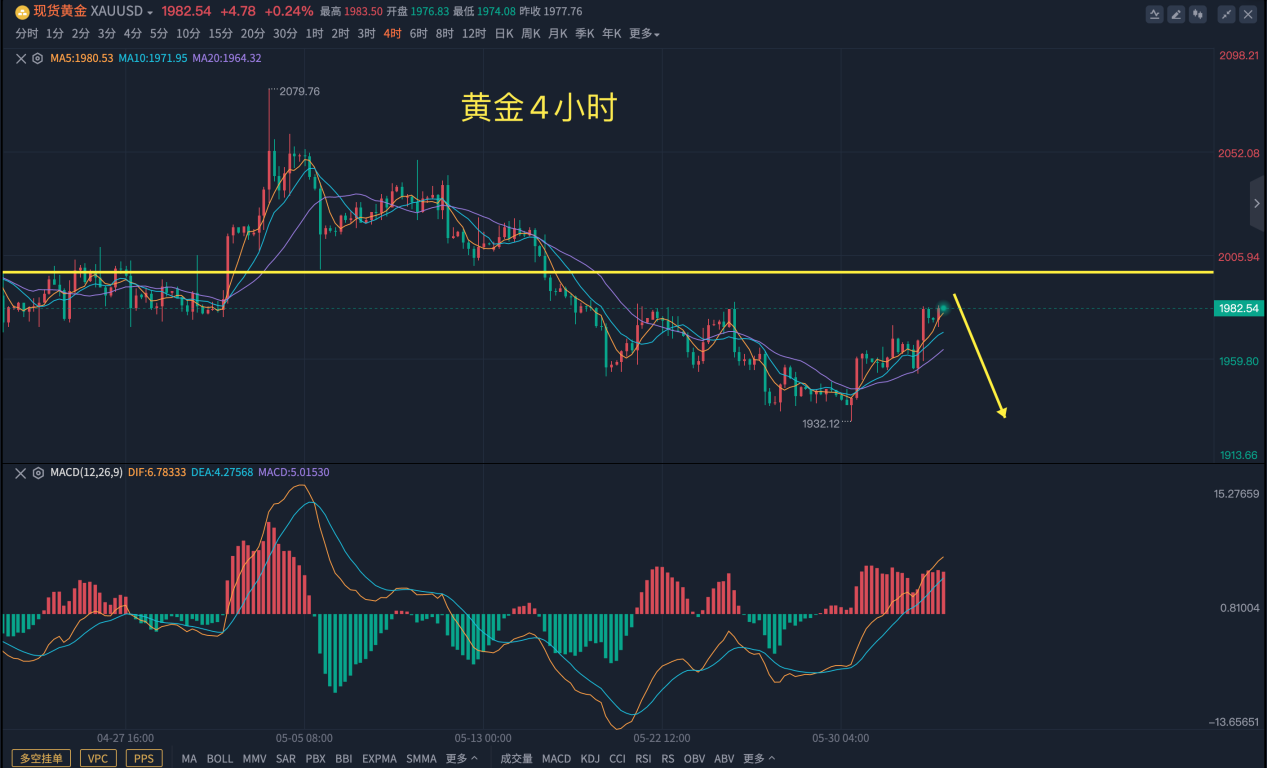Open the indicator line chart tool
This screenshot has height=768, width=1267.
tap(1155, 14)
